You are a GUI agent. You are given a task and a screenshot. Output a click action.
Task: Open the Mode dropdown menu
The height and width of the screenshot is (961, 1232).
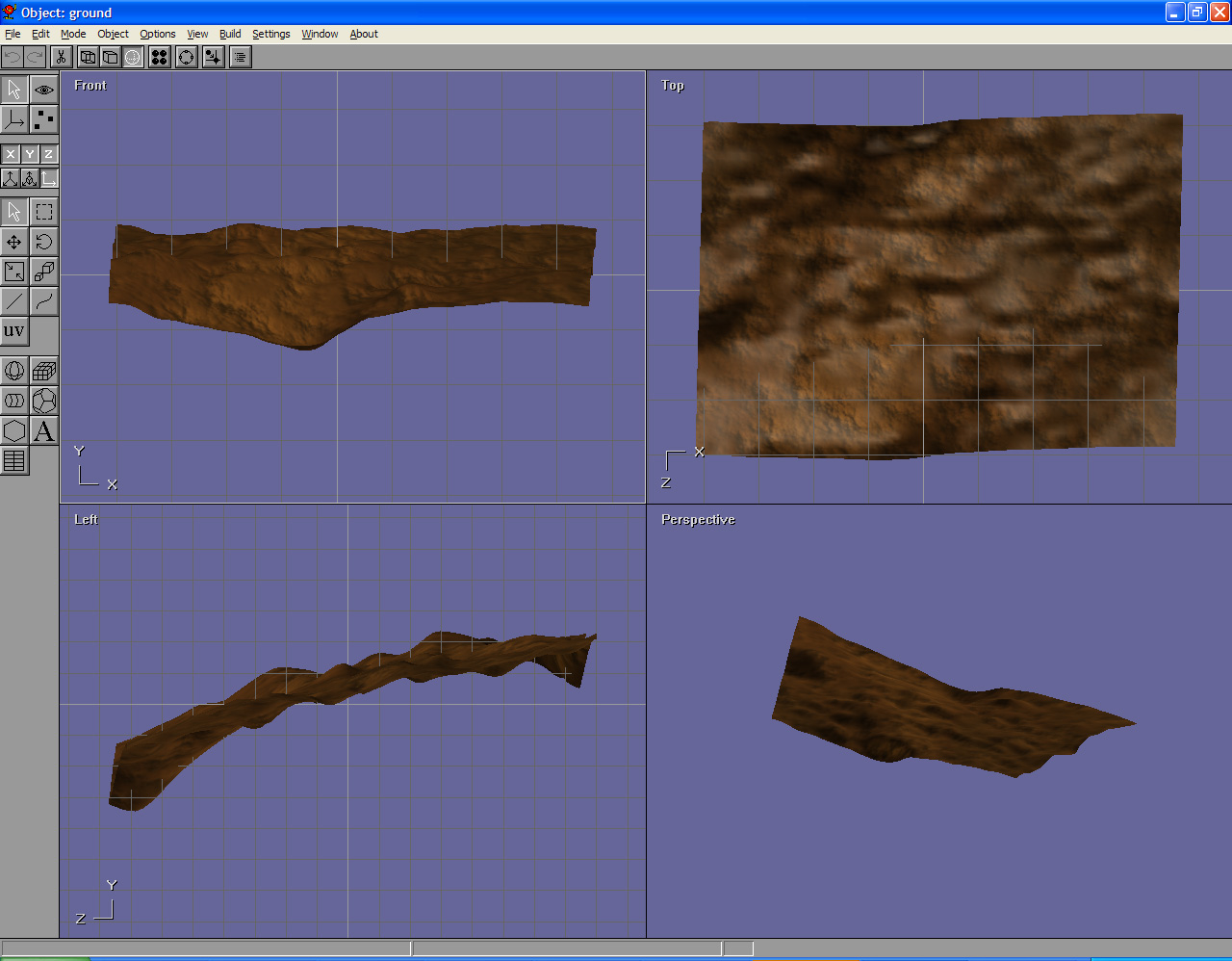coord(73,34)
